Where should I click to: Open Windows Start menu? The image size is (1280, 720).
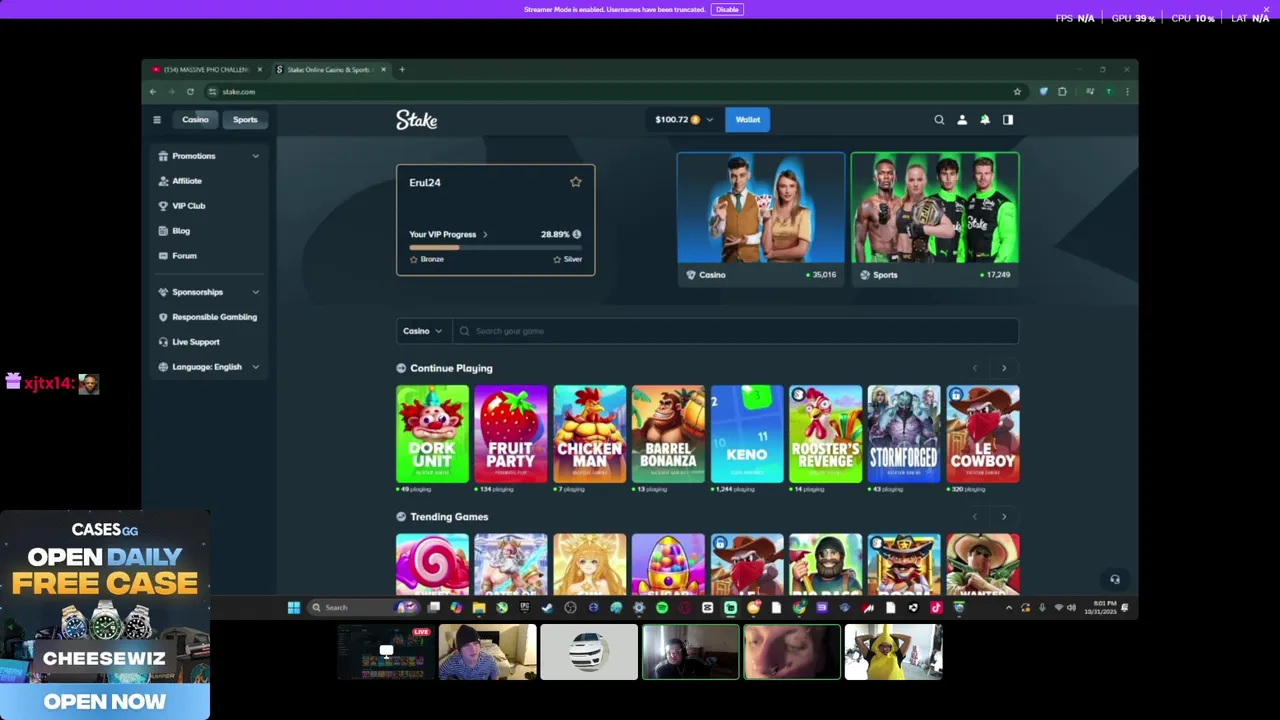pos(294,607)
